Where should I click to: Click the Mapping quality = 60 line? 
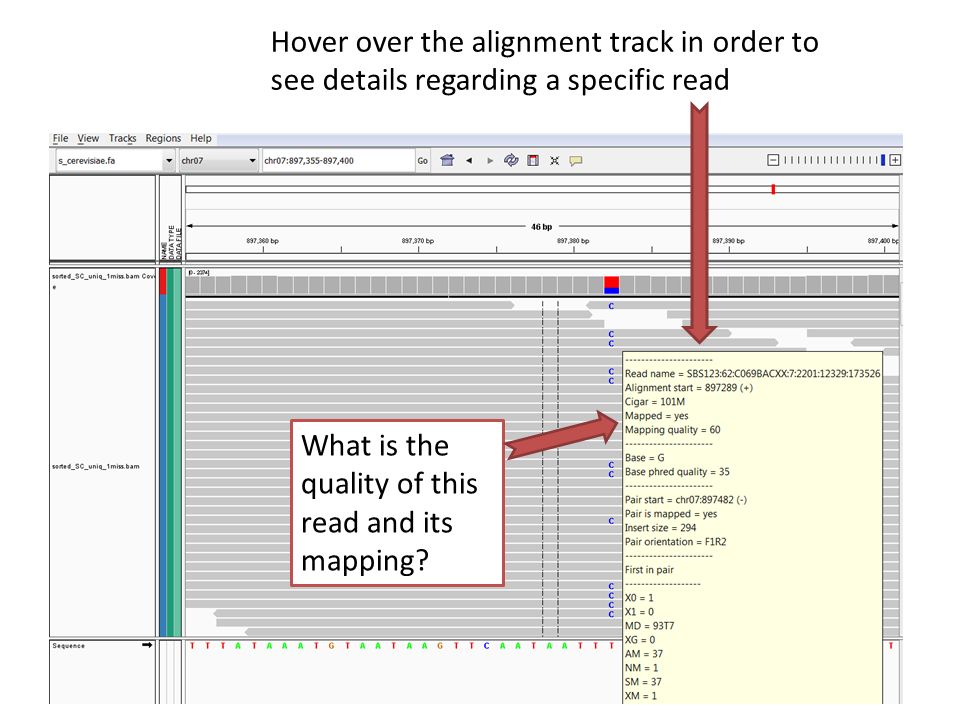(673, 430)
